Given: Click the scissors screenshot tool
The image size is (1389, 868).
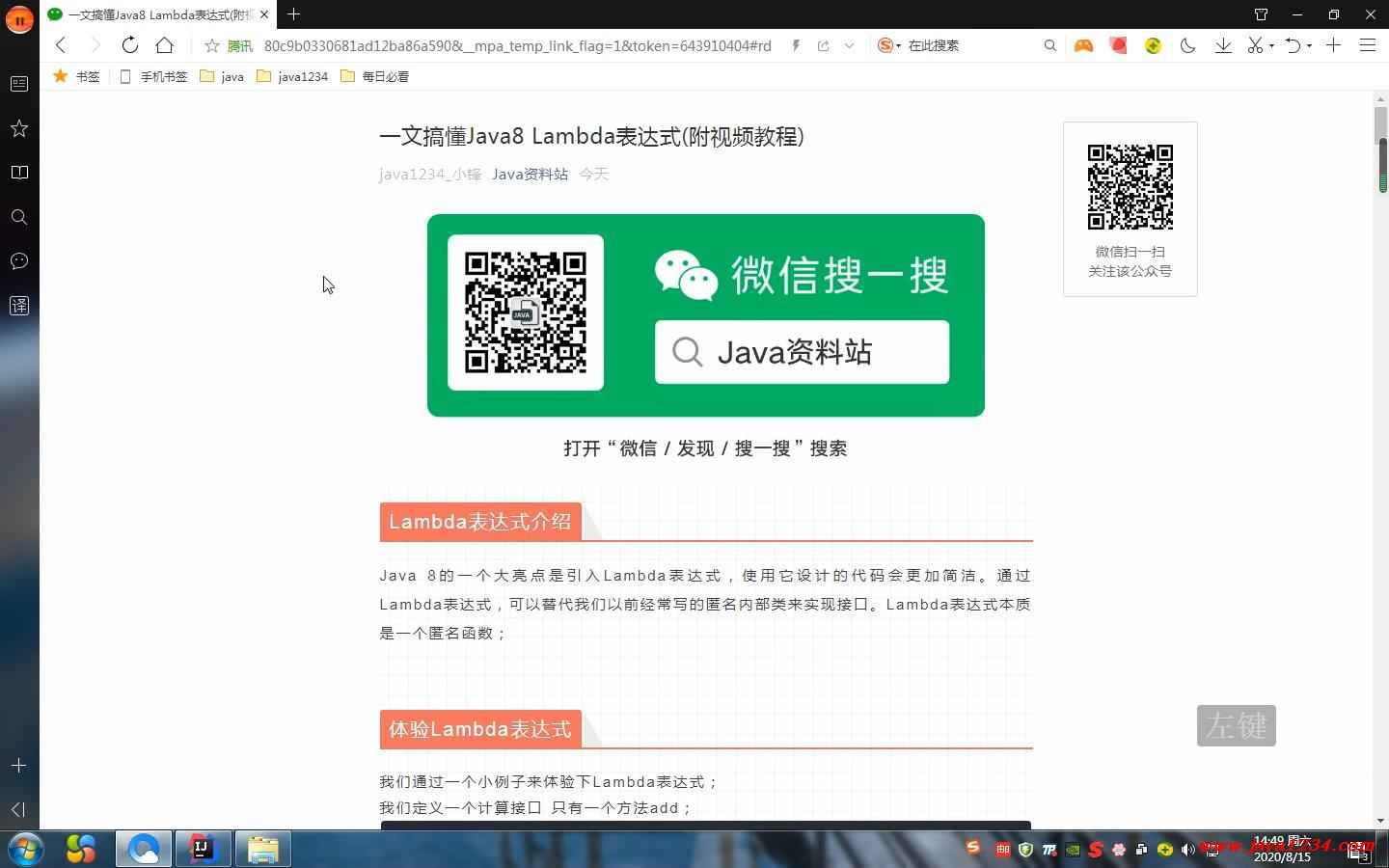Looking at the screenshot, I should pos(1255,45).
